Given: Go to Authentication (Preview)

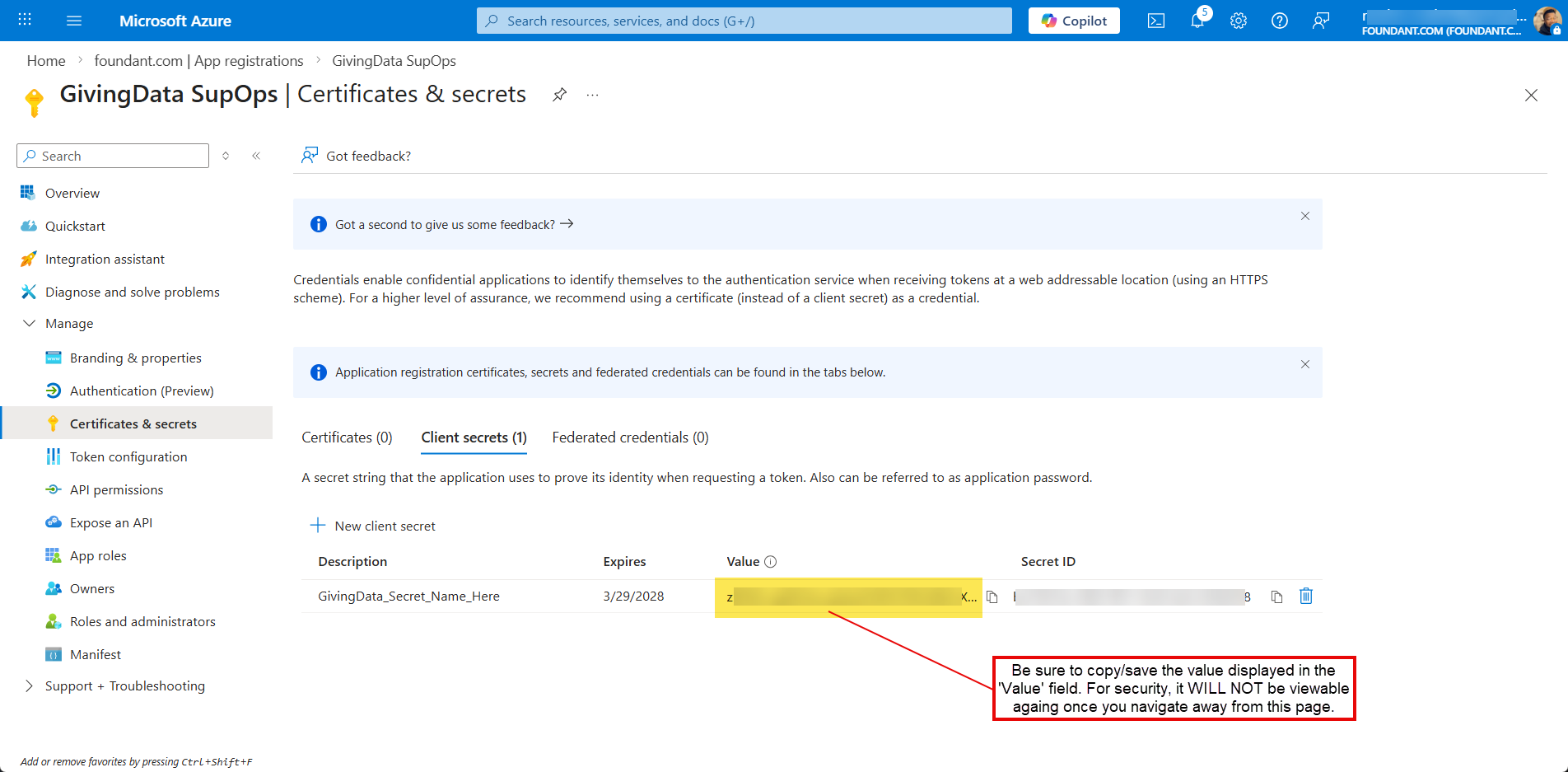Looking at the screenshot, I should coord(142,391).
